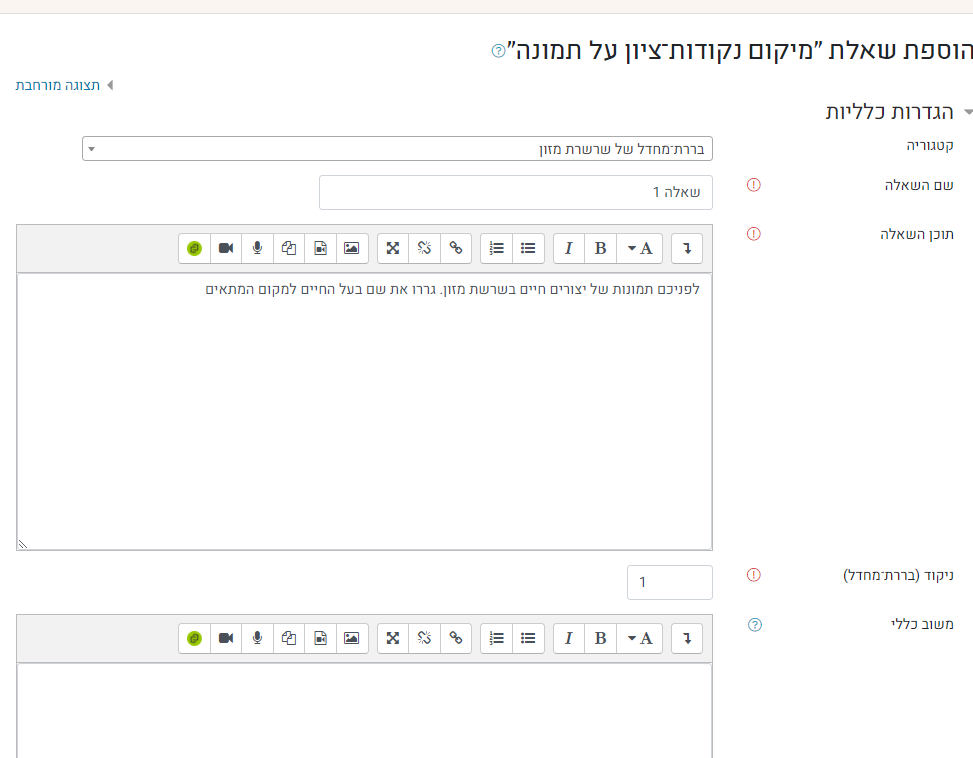The height and width of the screenshot is (758, 973).
Task: Toggle italic in the question text editor
Action: (x=569, y=248)
